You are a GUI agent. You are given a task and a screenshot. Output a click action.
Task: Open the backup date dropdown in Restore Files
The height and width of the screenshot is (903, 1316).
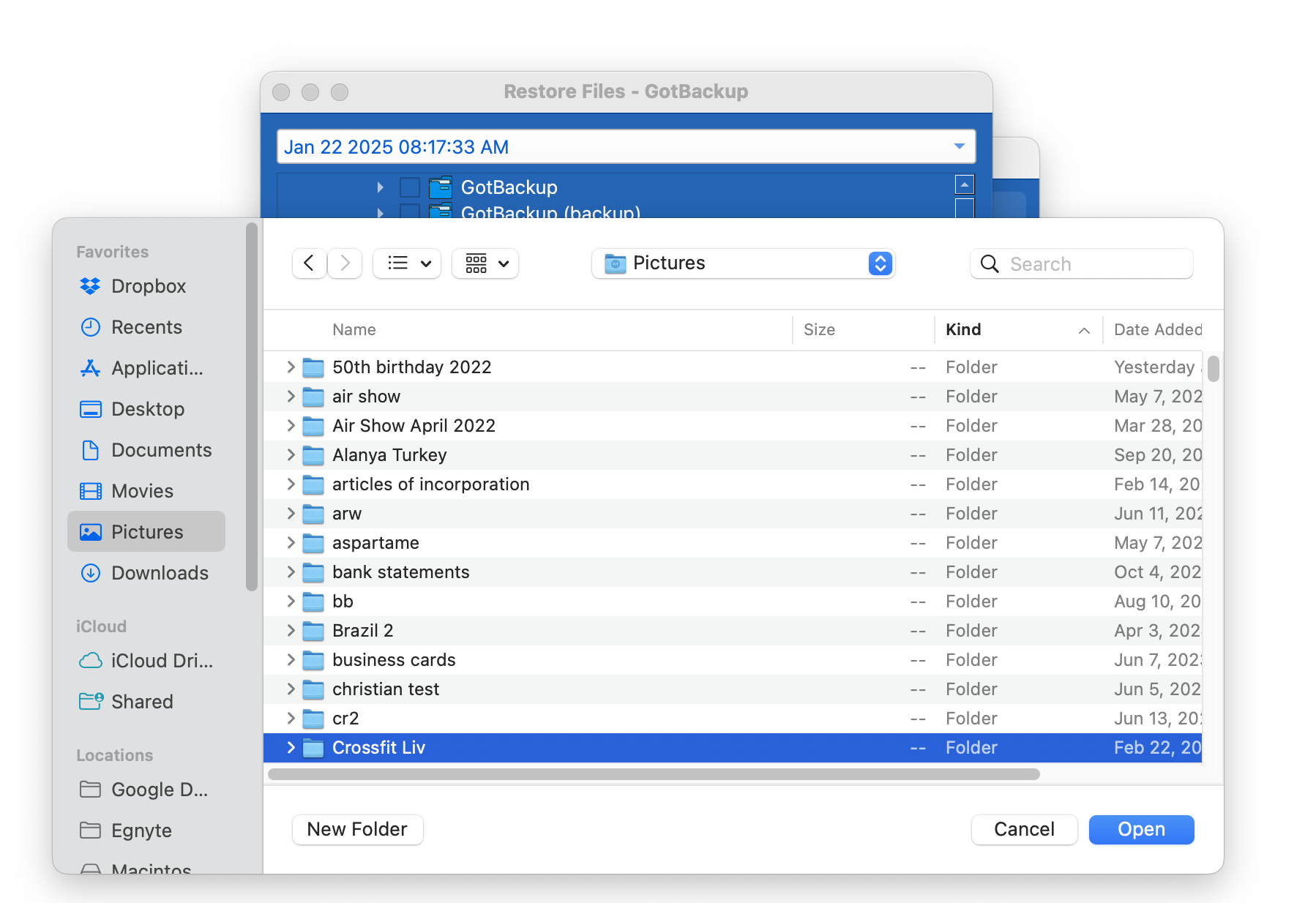click(959, 146)
